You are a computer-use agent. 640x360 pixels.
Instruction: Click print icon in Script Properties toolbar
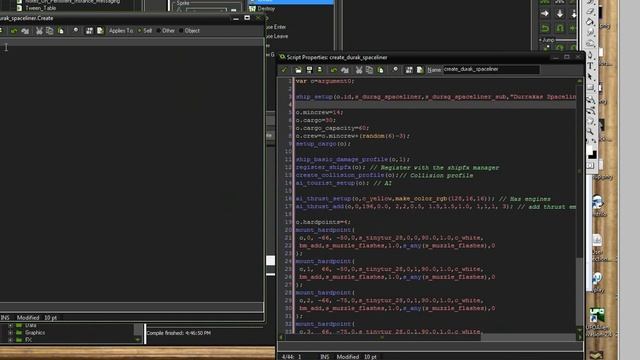[320, 70]
